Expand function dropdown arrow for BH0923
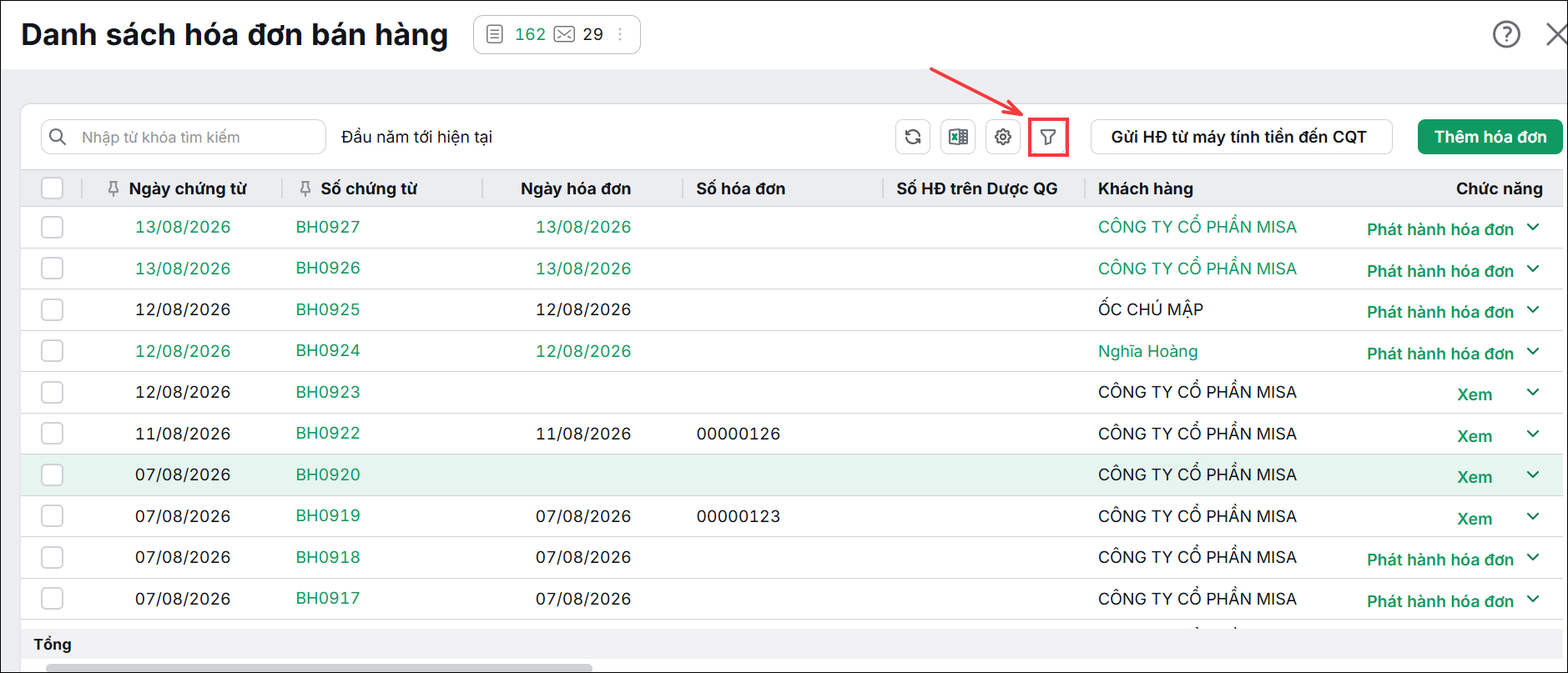Viewport: 1568px width, 673px height. pyautogui.click(x=1533, y=392)
